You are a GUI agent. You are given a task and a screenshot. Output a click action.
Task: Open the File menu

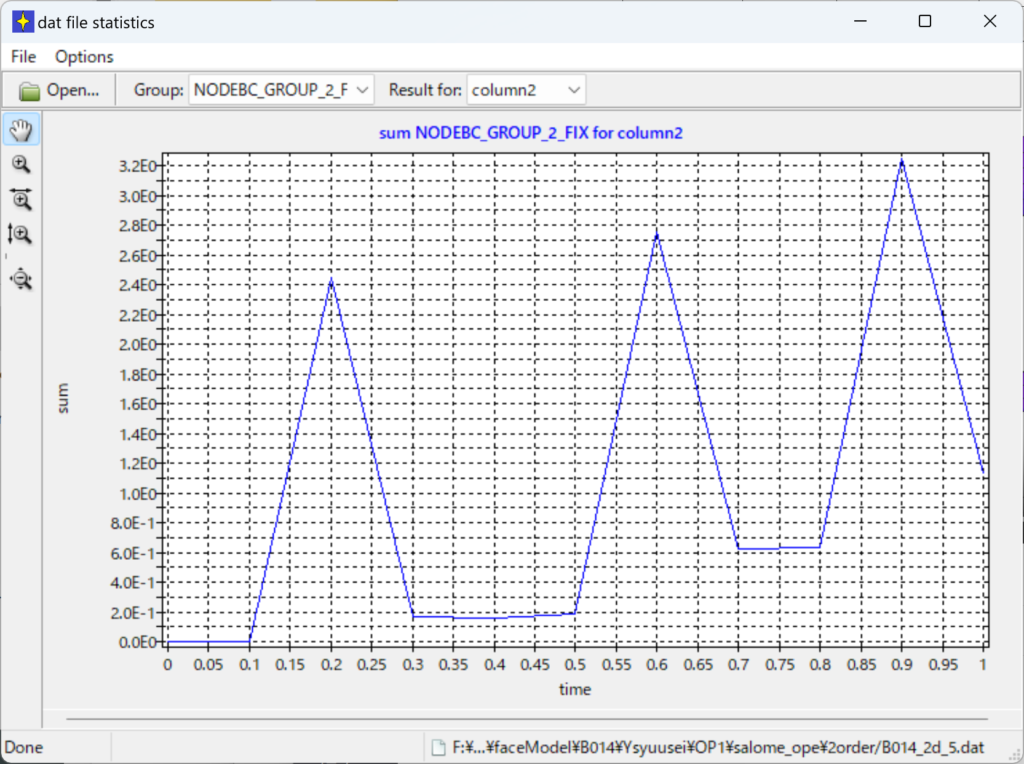23,57
